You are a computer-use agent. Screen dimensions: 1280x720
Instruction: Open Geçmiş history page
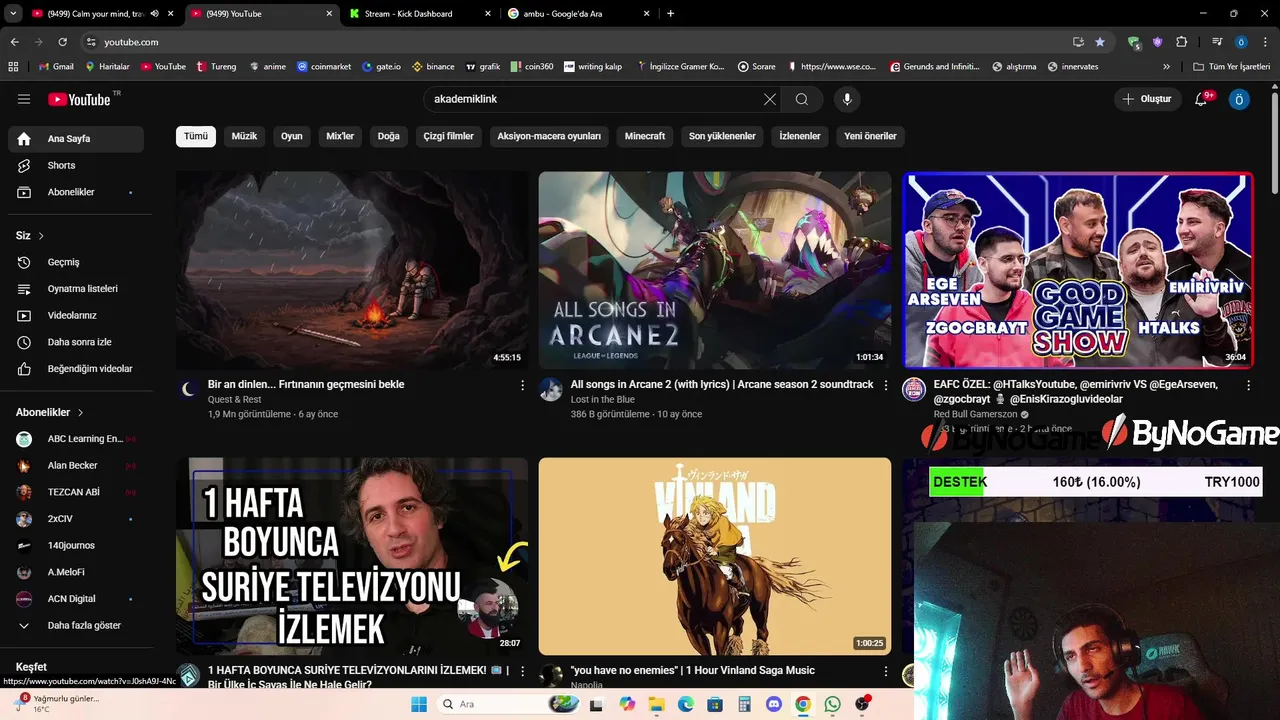coord(76,262)
